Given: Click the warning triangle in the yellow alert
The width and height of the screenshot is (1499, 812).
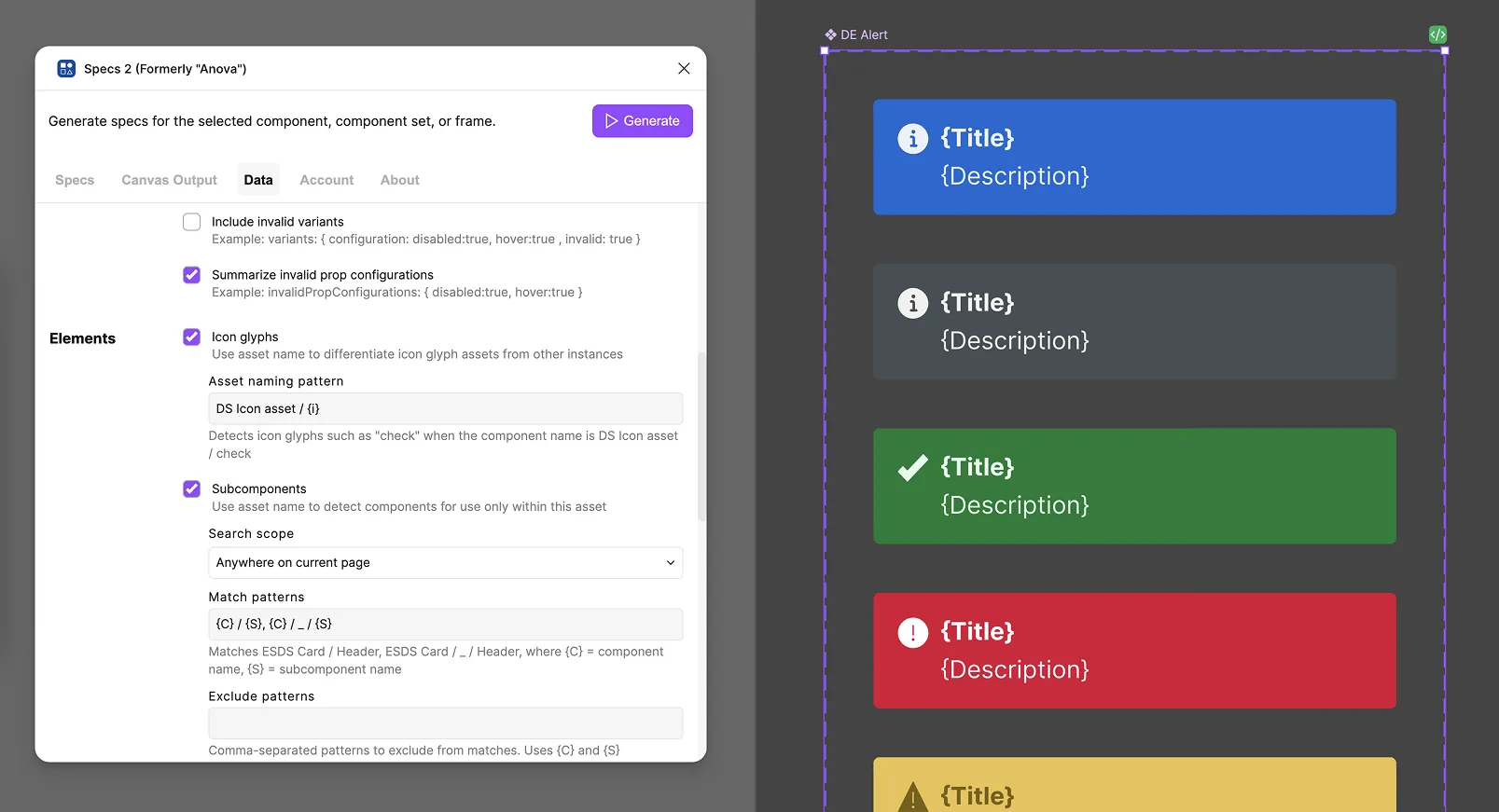Looking at the screenshot, I should [x=912, y=797].
